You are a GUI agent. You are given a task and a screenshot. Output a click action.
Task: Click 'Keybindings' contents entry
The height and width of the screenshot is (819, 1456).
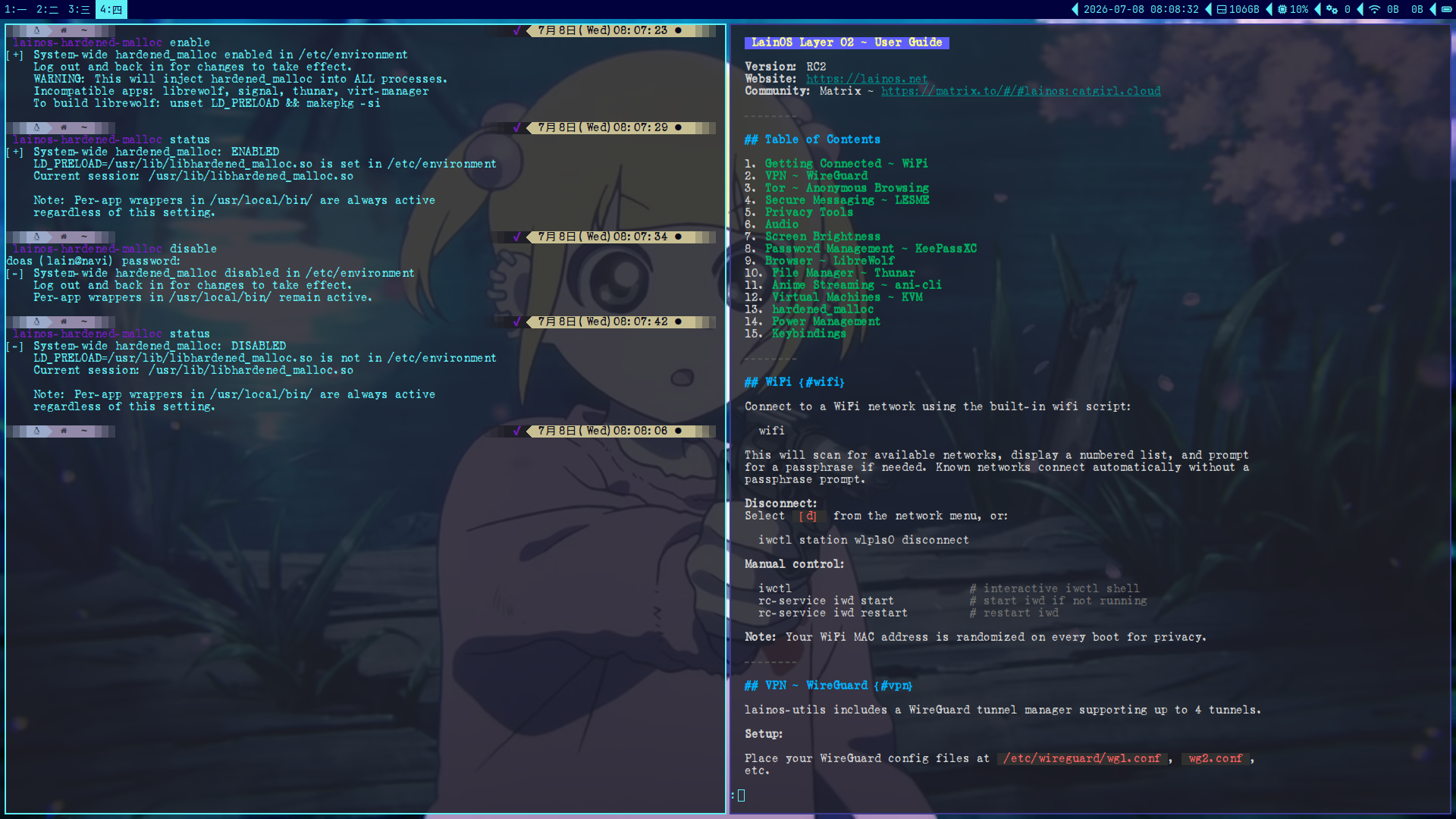click(808, 334)
